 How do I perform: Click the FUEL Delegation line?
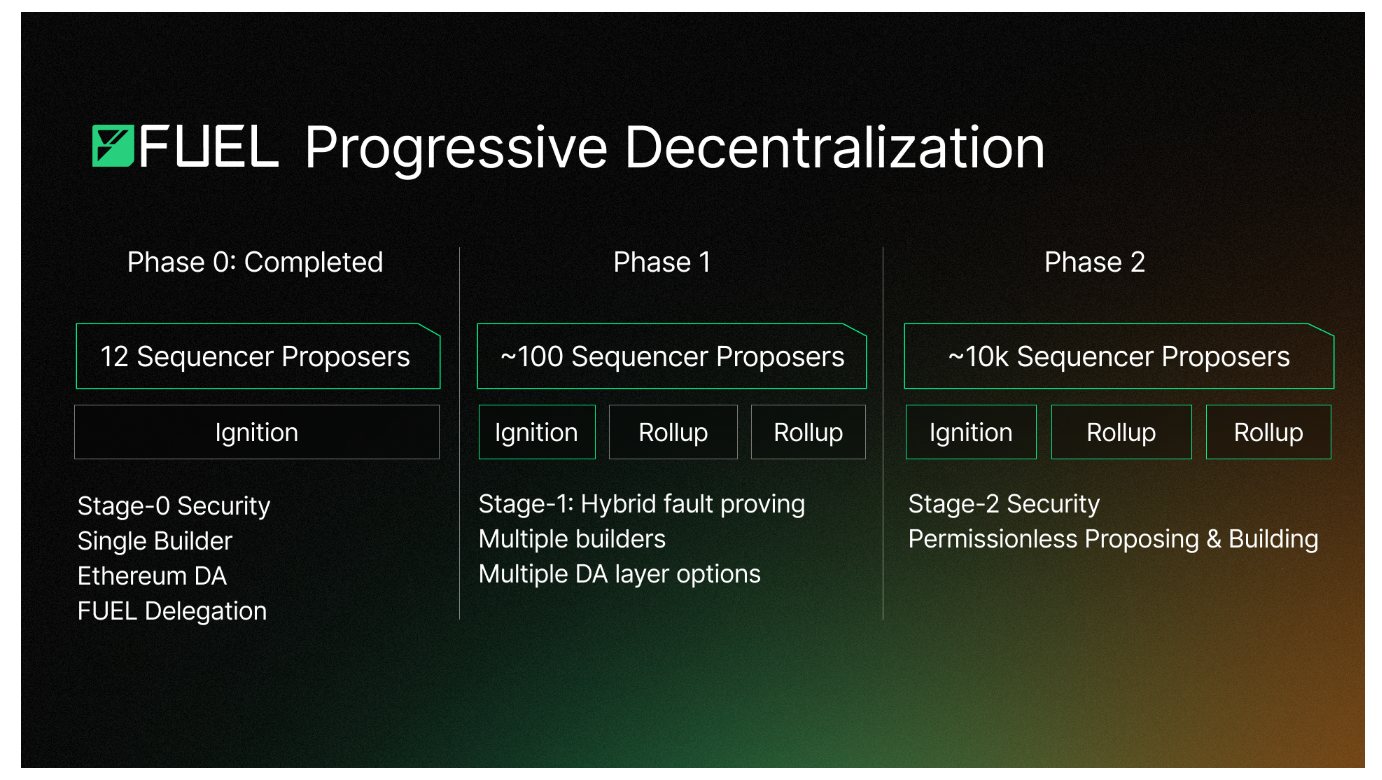172,611
